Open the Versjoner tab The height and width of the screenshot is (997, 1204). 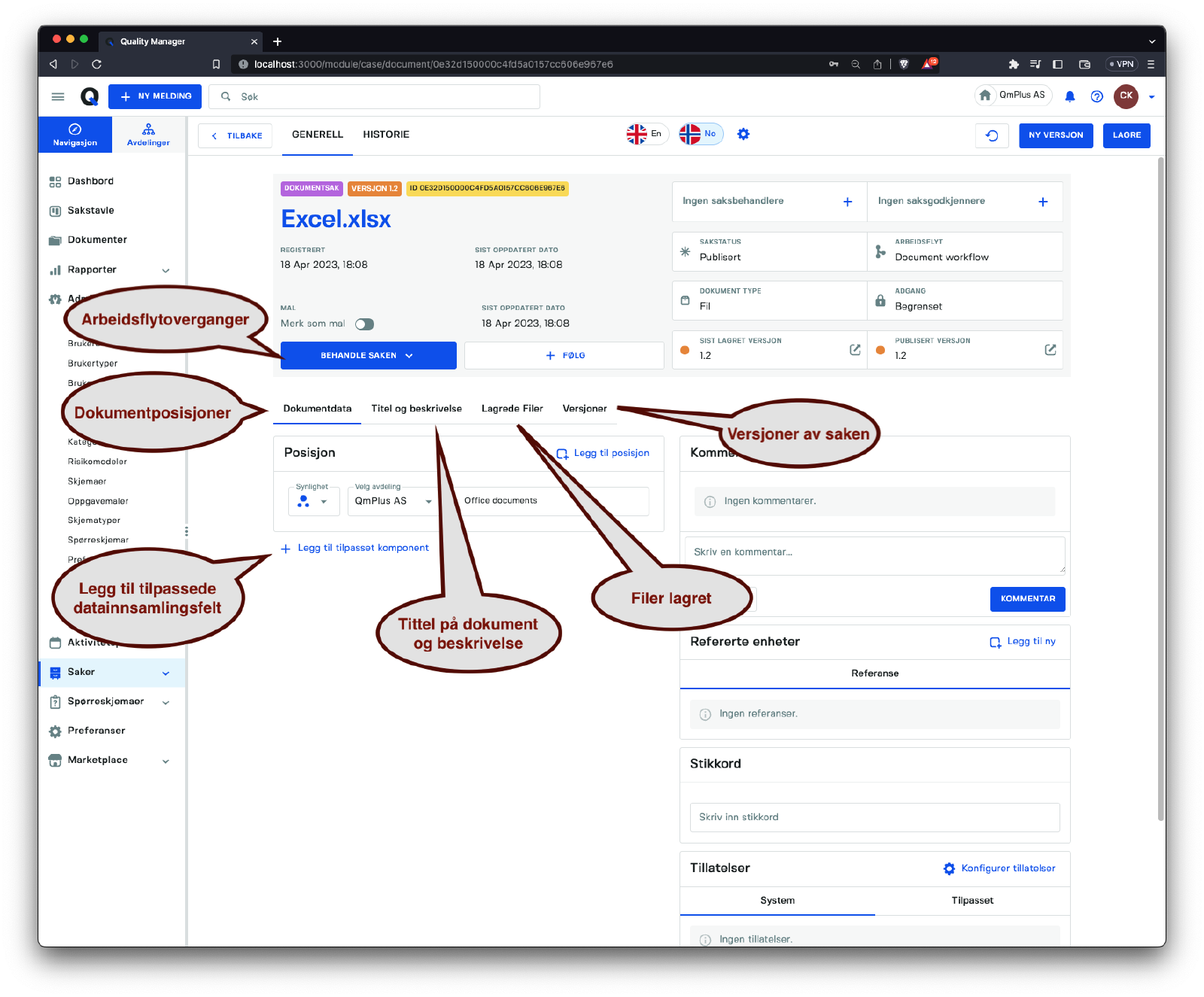[x=584, y=409]
